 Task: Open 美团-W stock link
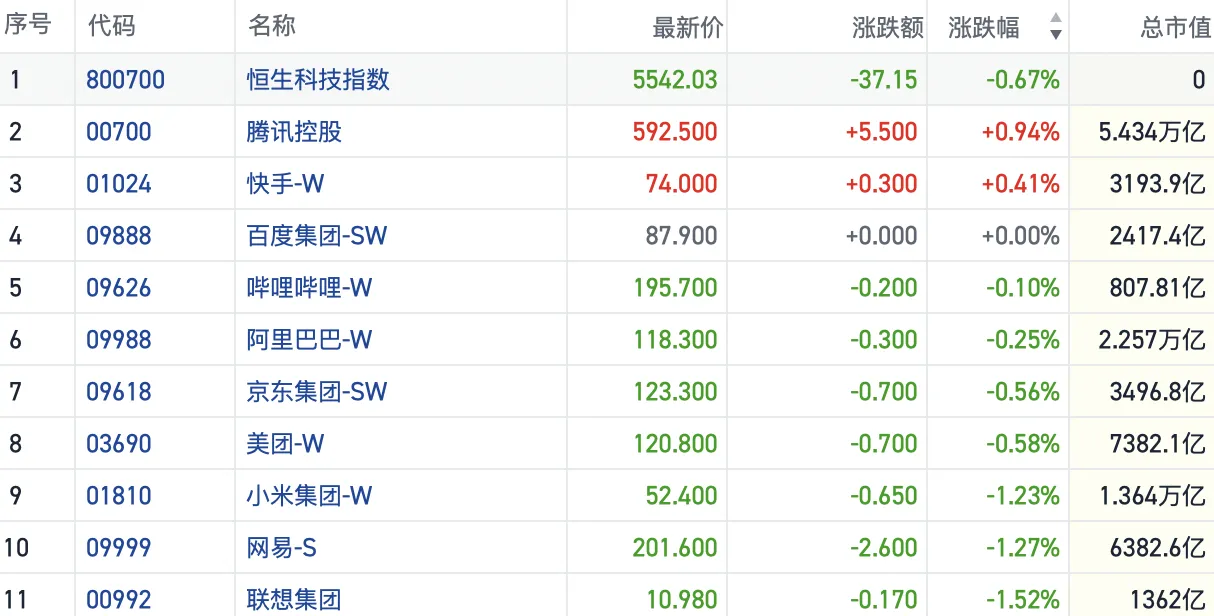[x=286, y=444]
